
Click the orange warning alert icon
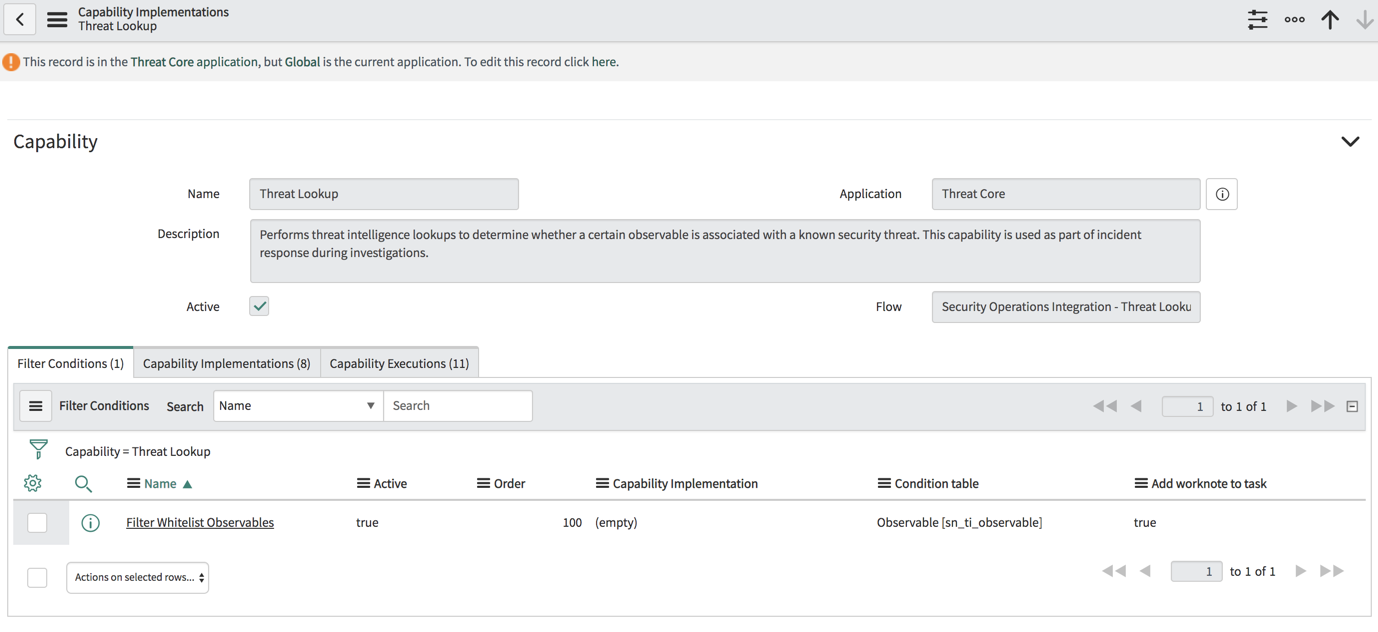pyautogui.click(x=11, y=62)
